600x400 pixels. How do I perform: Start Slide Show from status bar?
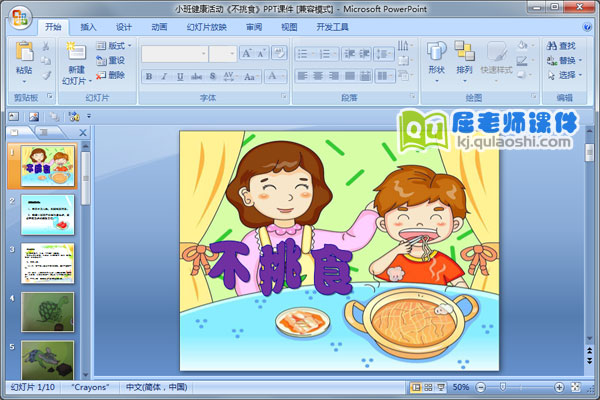[x=441, y=387]
